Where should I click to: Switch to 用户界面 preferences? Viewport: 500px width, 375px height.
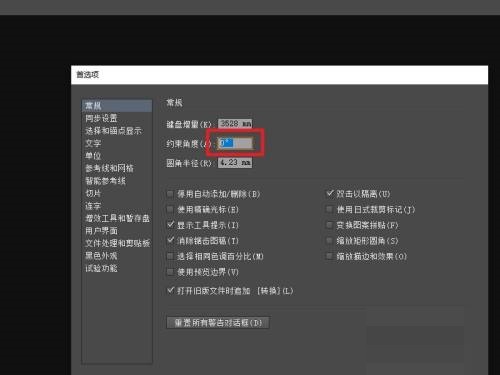tap(101, 231)
